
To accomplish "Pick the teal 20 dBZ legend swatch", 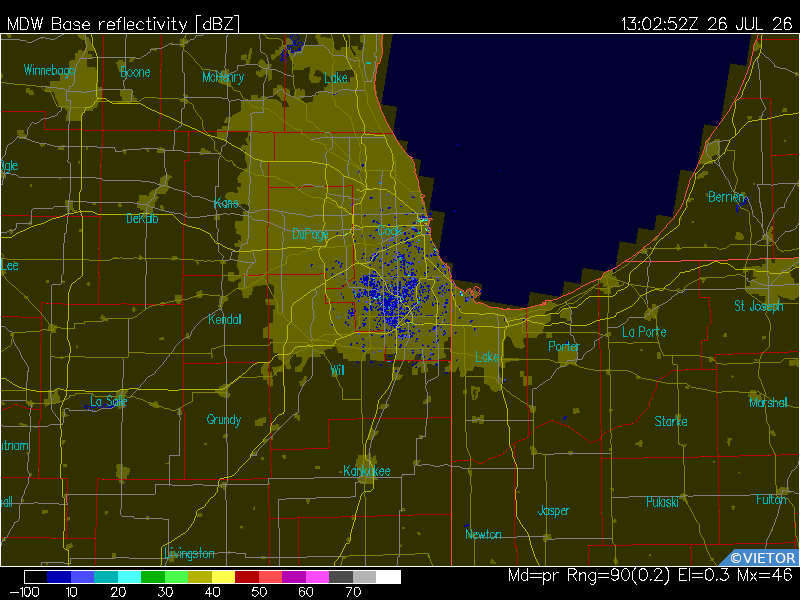I will (x=106, y=577).
